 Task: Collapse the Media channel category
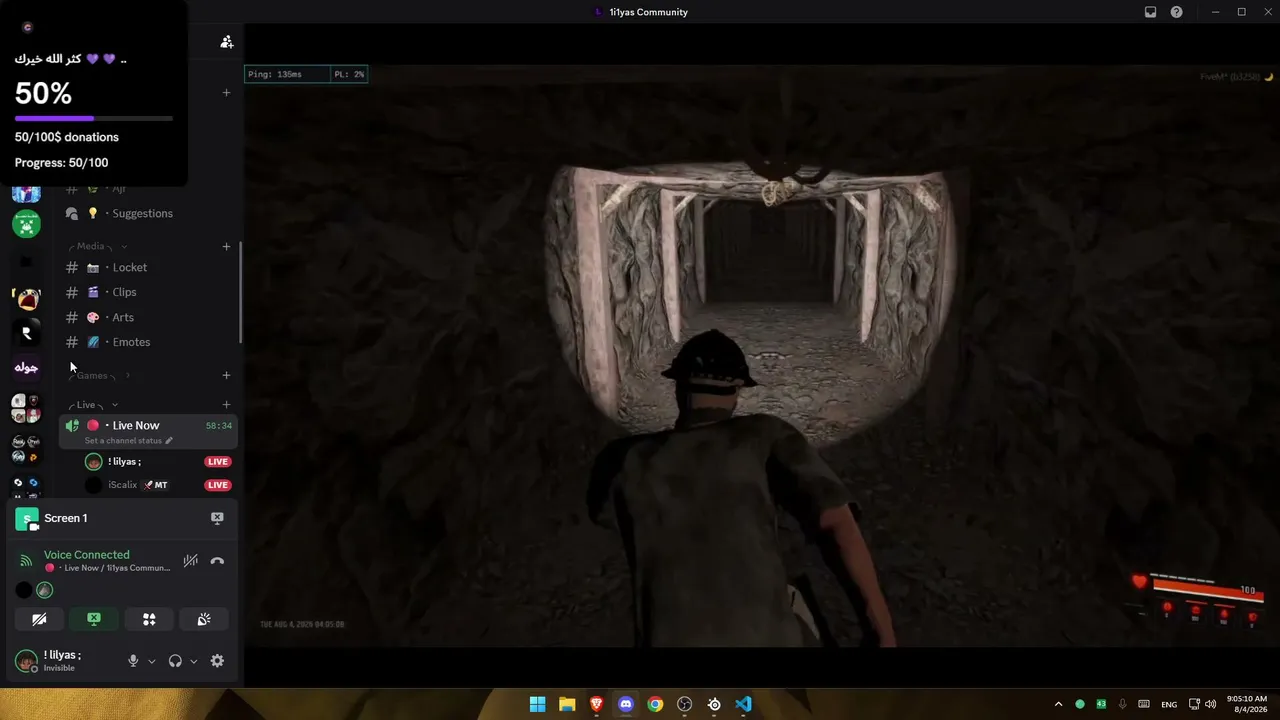tap(97, 246)
